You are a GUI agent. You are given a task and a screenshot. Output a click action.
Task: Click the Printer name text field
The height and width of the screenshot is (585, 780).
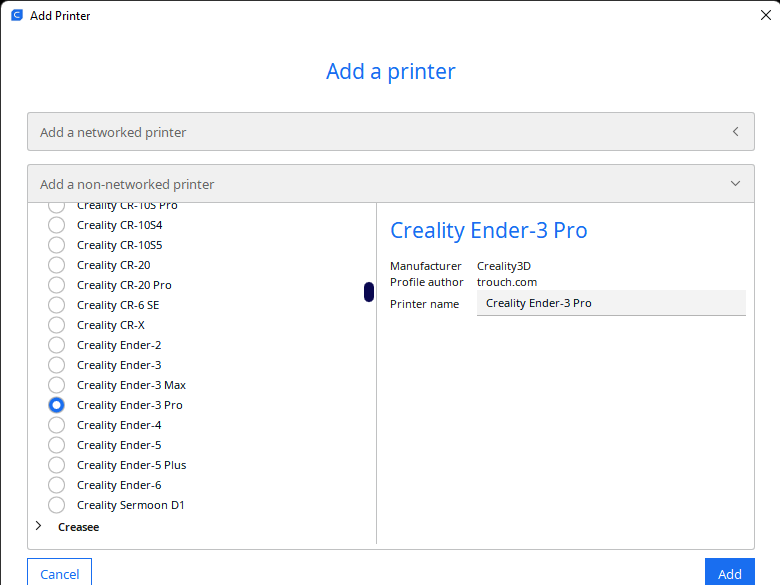(x=611, y=303)
